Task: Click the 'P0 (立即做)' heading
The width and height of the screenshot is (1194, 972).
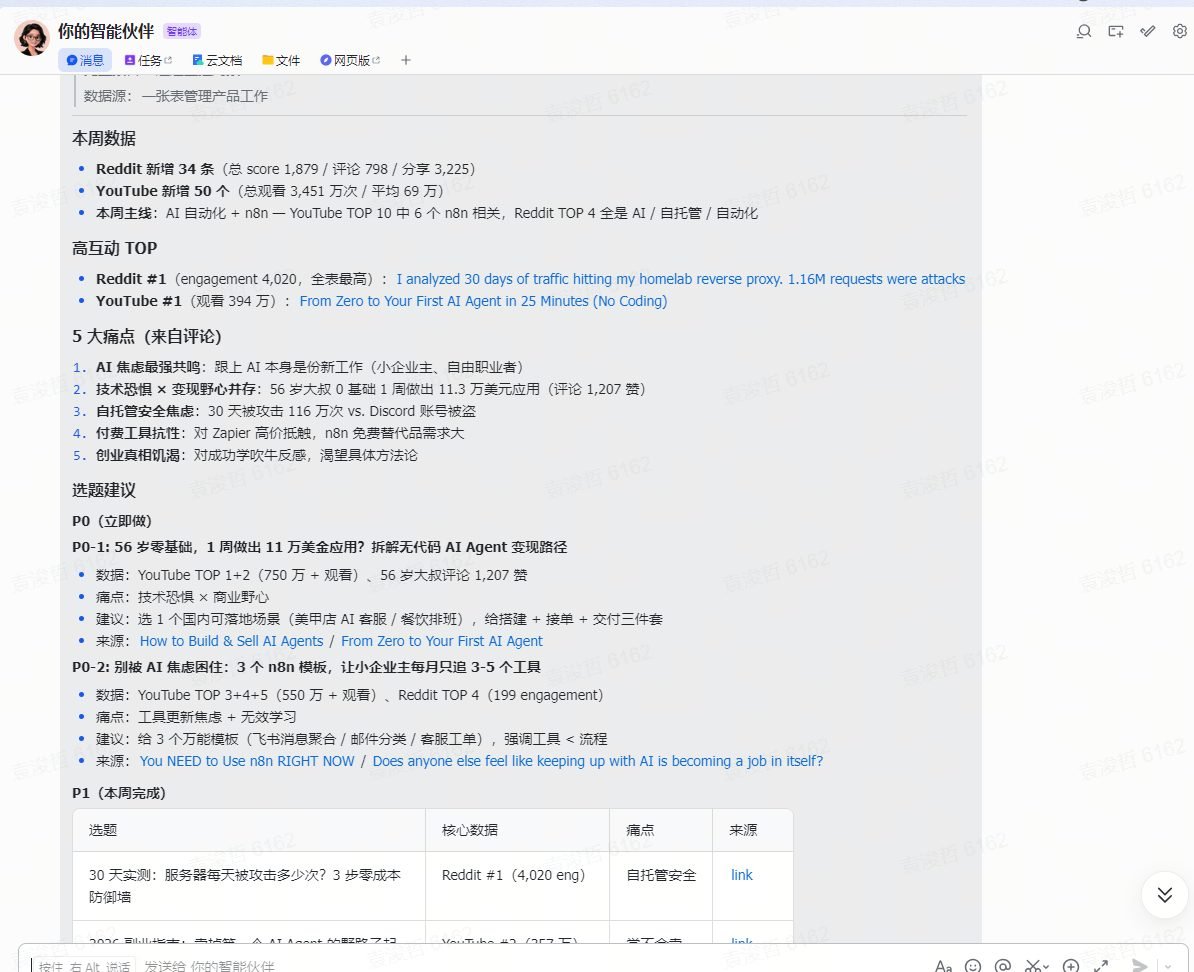Action: click(x=112, y=521)
